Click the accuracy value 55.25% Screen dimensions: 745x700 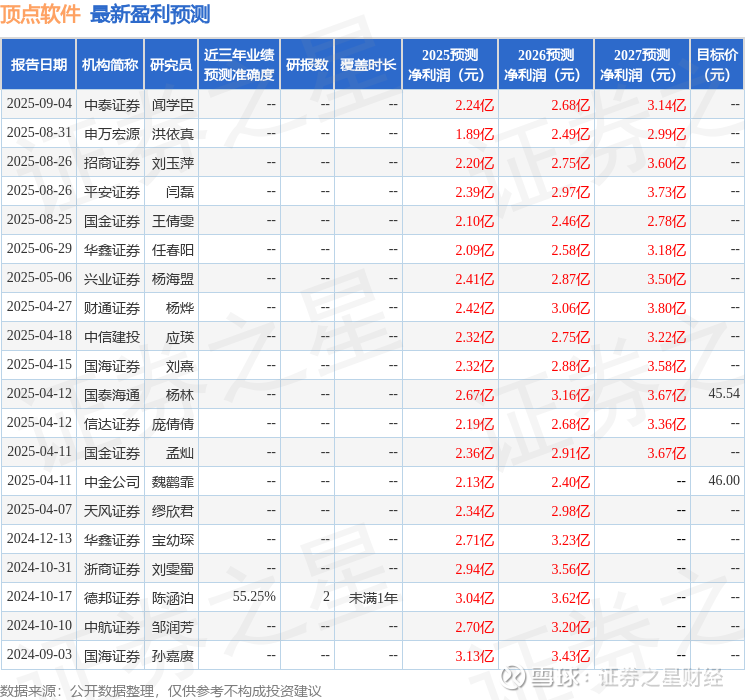pos(254,596)
